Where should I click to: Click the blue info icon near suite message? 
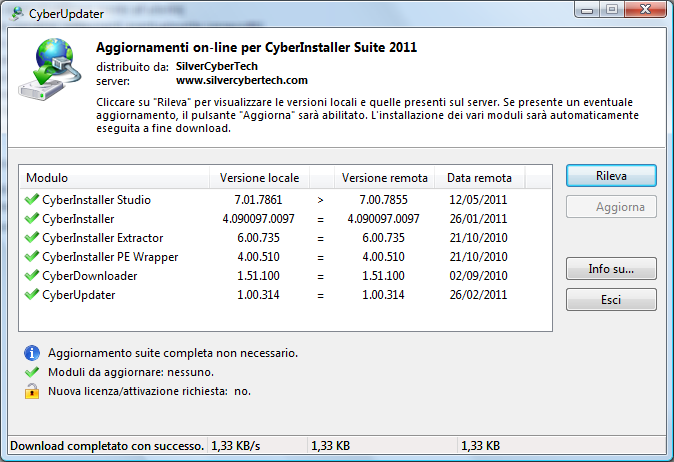tap(32, 353)
